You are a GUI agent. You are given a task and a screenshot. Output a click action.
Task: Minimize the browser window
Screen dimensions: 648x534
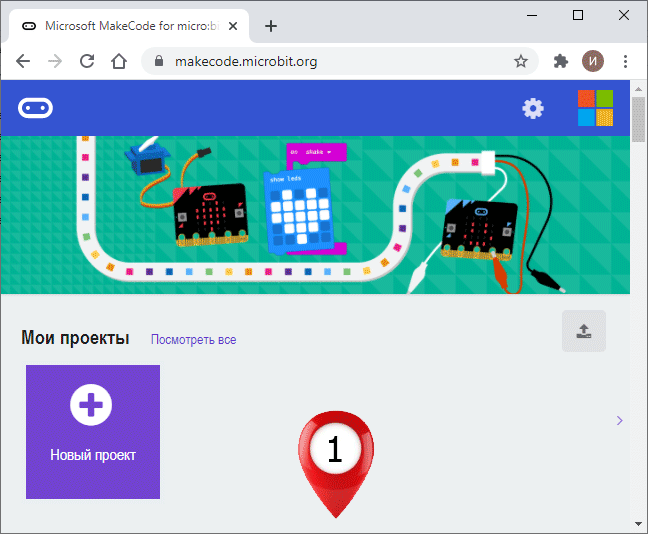click(532, 15)
